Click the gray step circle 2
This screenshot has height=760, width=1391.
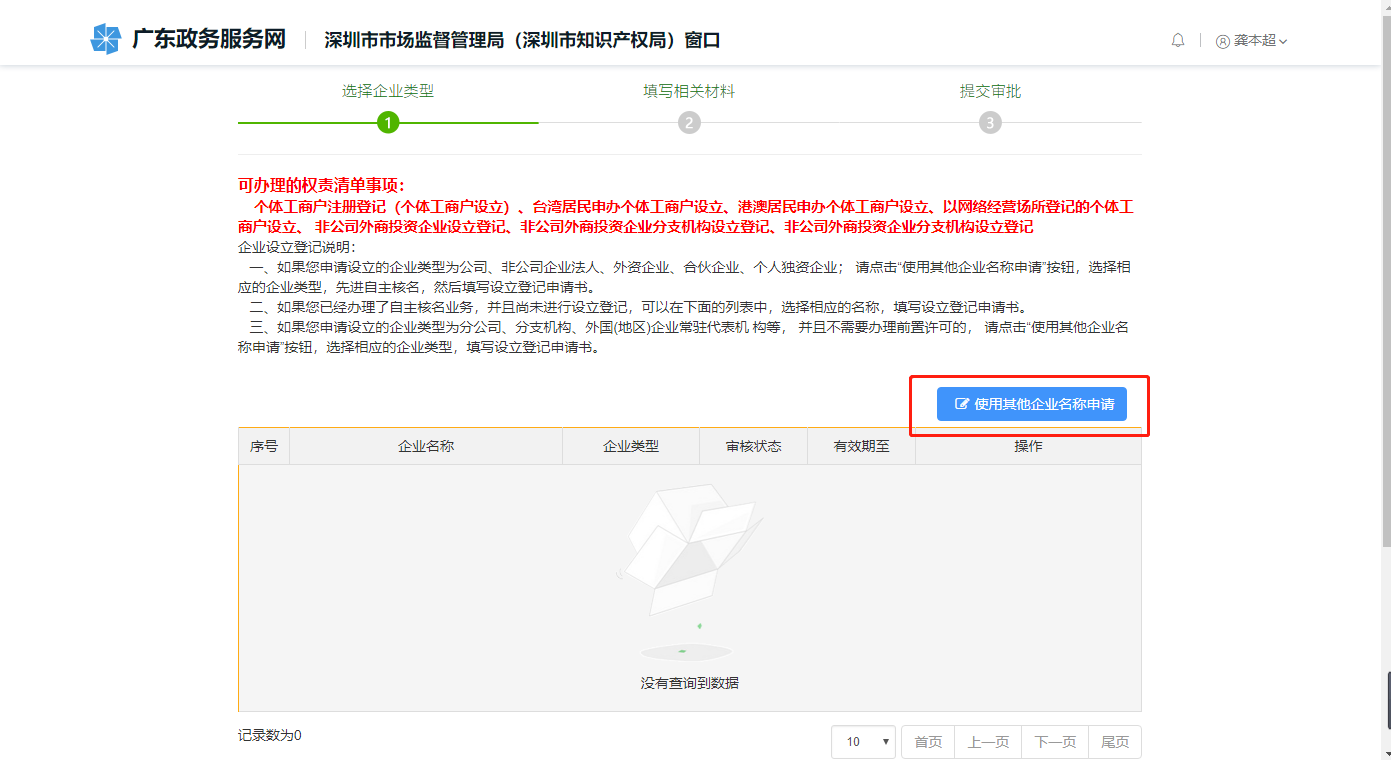689,123
